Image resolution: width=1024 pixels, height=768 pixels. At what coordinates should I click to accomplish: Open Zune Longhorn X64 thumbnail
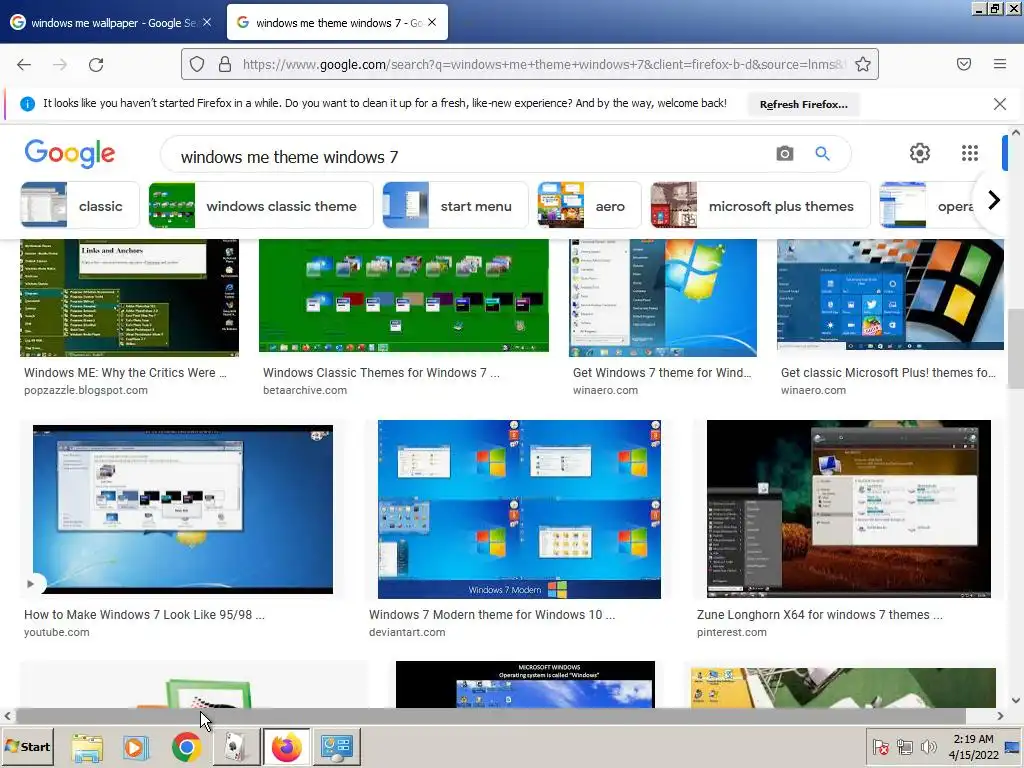(x=849, y=509)
